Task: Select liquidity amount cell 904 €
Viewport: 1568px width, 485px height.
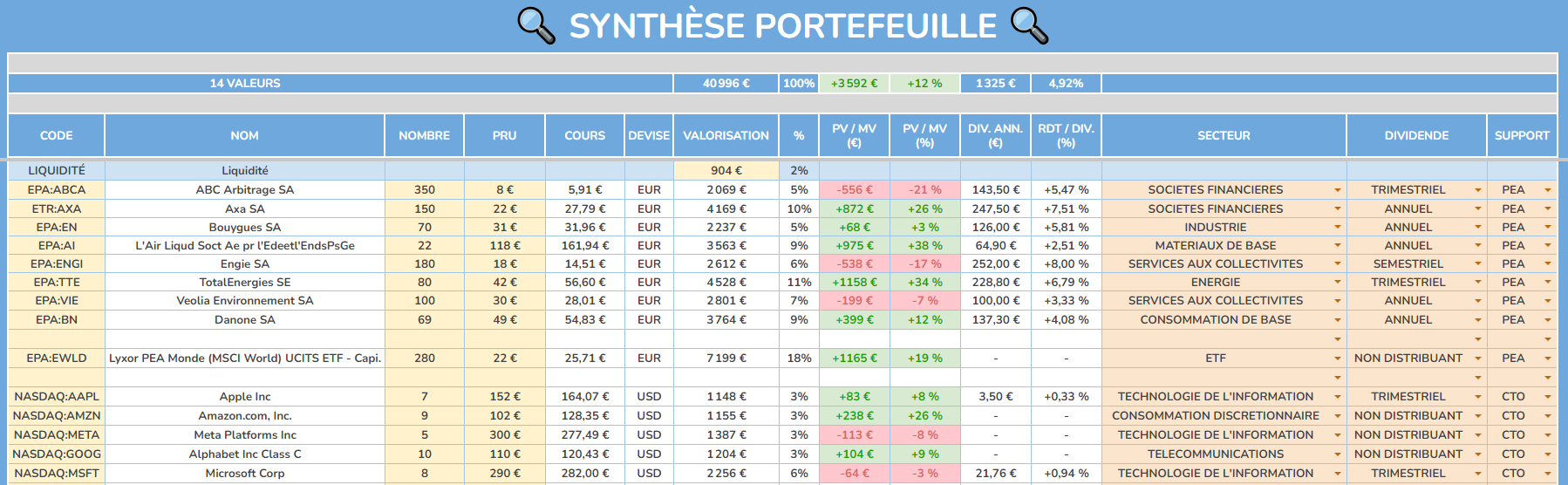Action: (726, 171)
